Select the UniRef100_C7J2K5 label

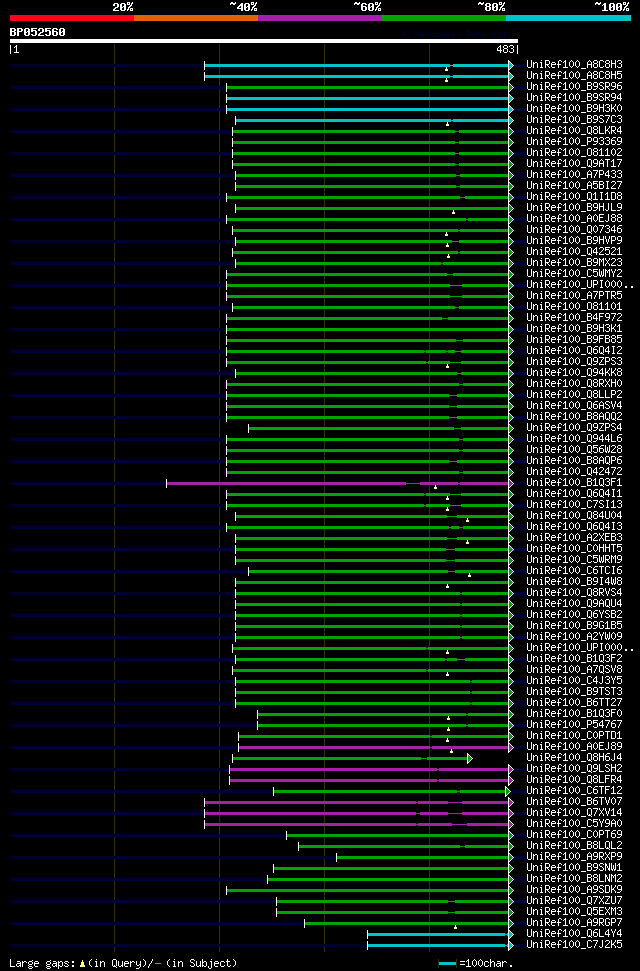click(574, 944)
